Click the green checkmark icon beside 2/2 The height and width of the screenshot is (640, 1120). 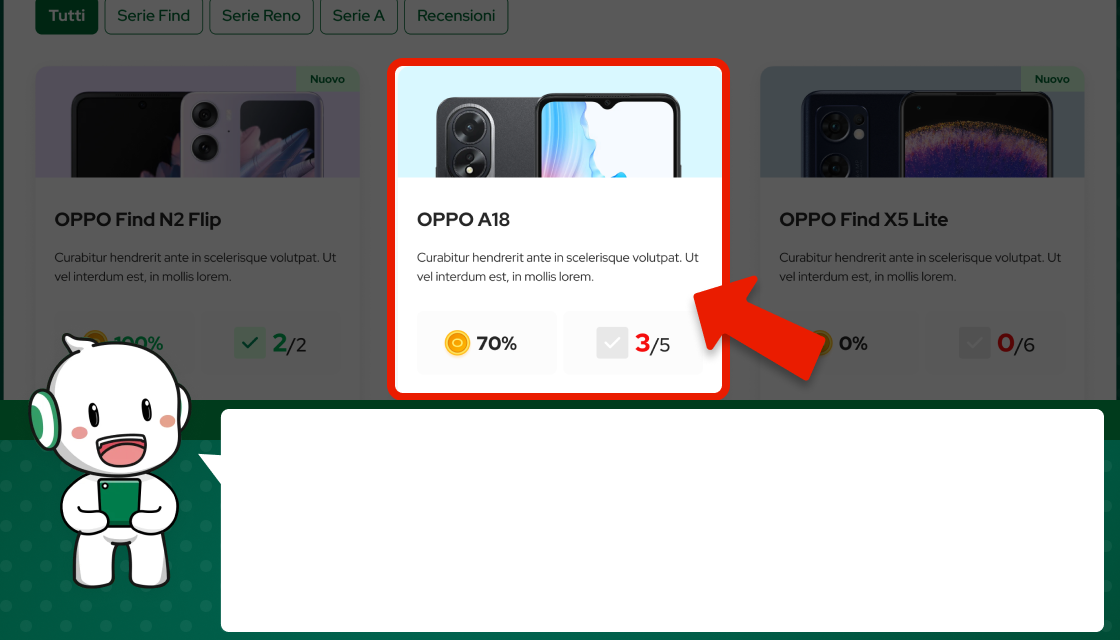250,343
